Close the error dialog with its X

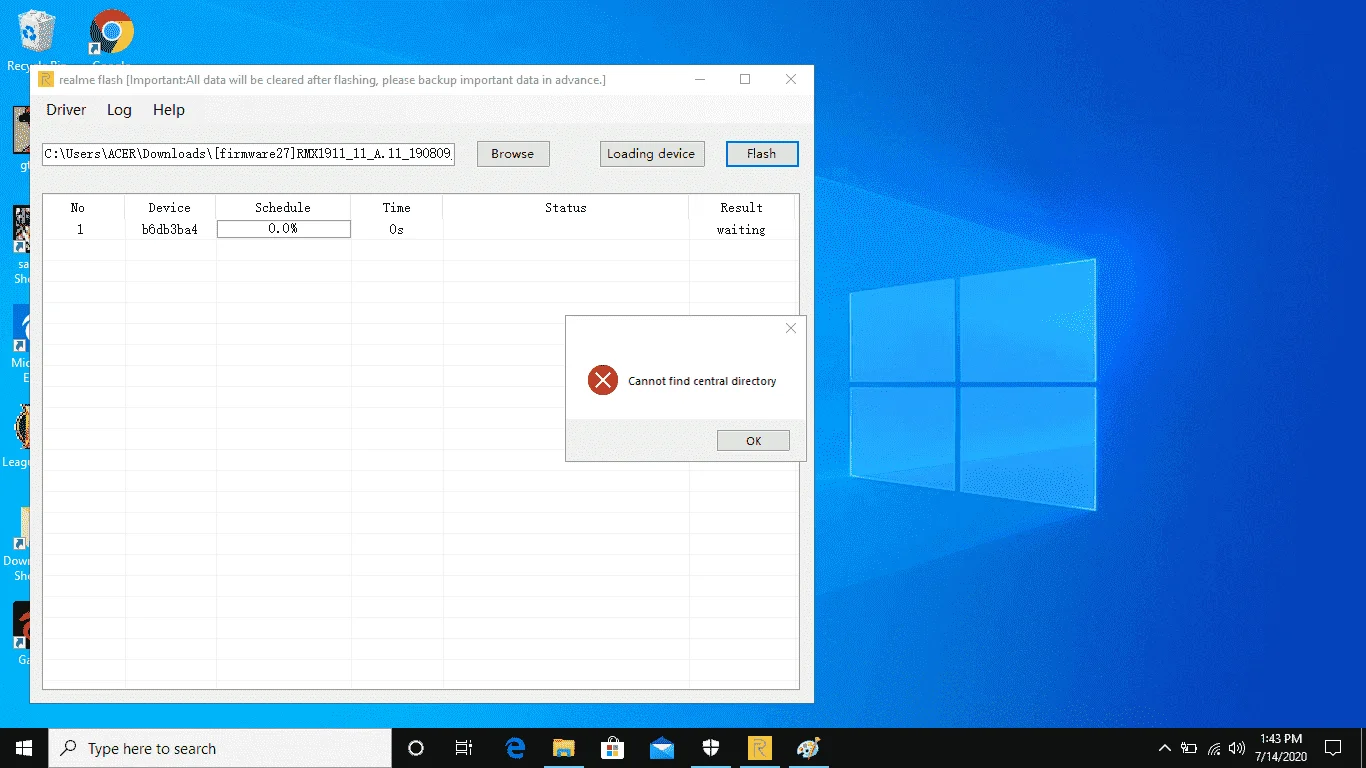point(791,328)
